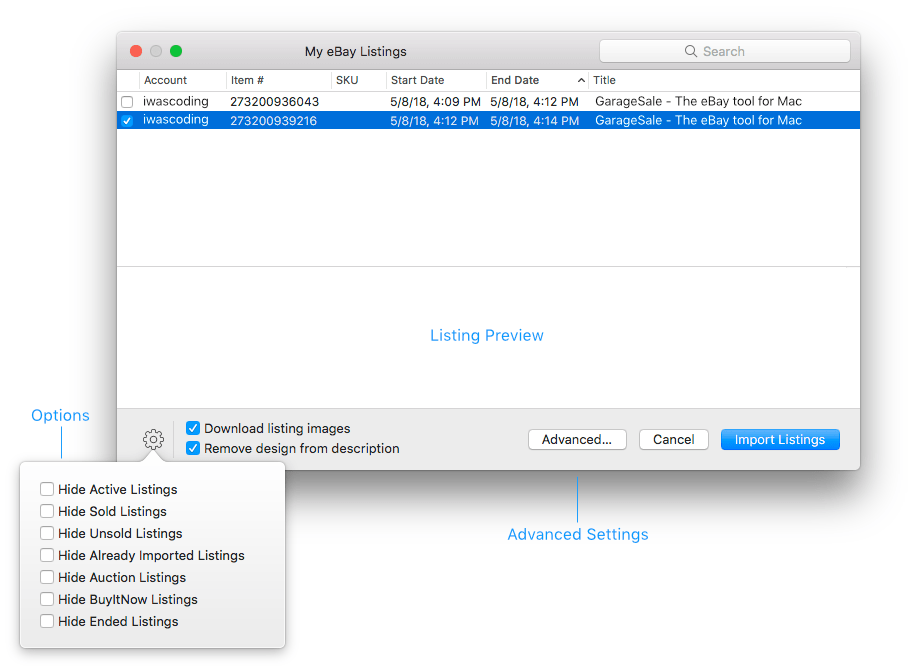The image size is (916, 669).
Task: Sort by Start Date column header
Action: point(418,80)
